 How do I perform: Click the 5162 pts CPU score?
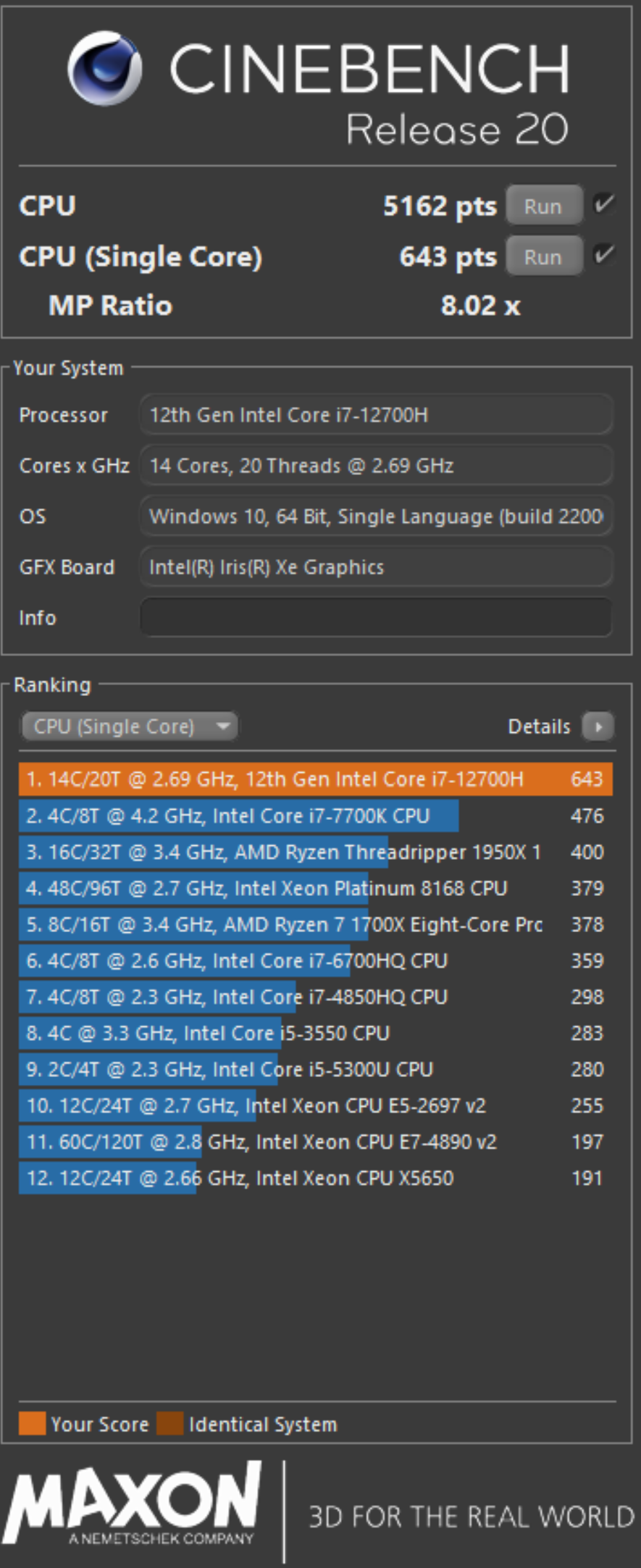click(440, 206)
